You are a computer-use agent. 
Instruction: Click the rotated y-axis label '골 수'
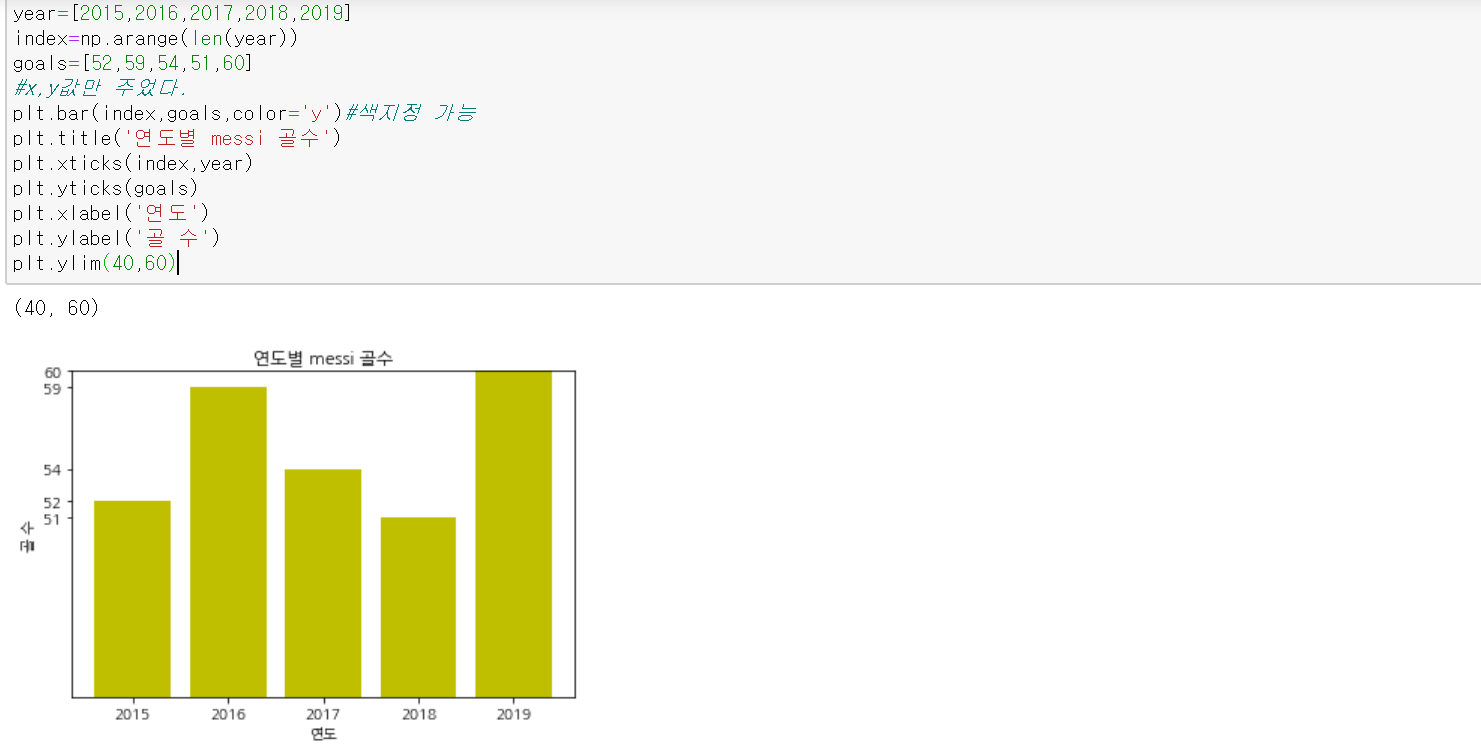coord(27,535)
